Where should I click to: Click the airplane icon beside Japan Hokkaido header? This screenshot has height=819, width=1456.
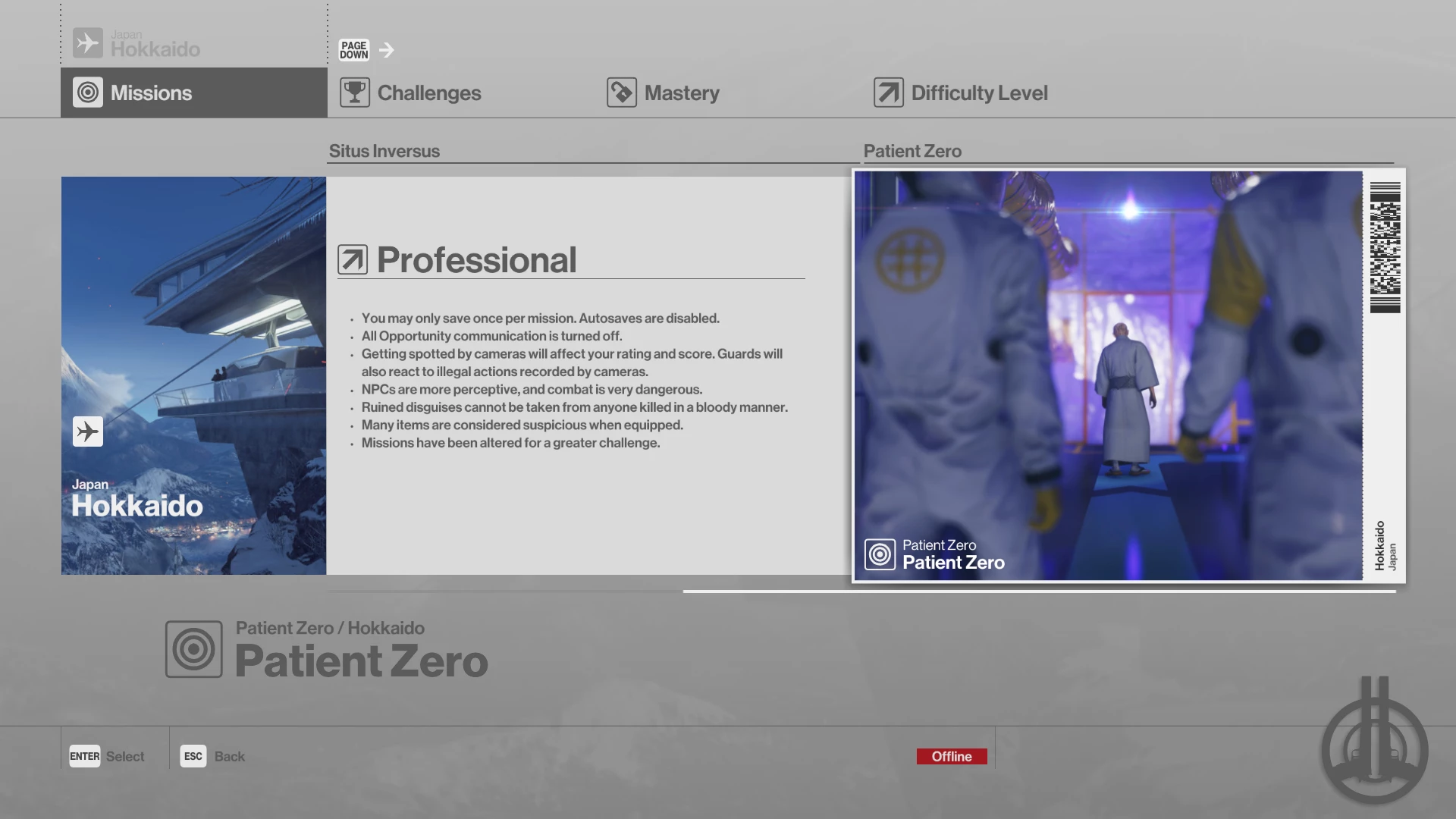(x=88, y=43)
